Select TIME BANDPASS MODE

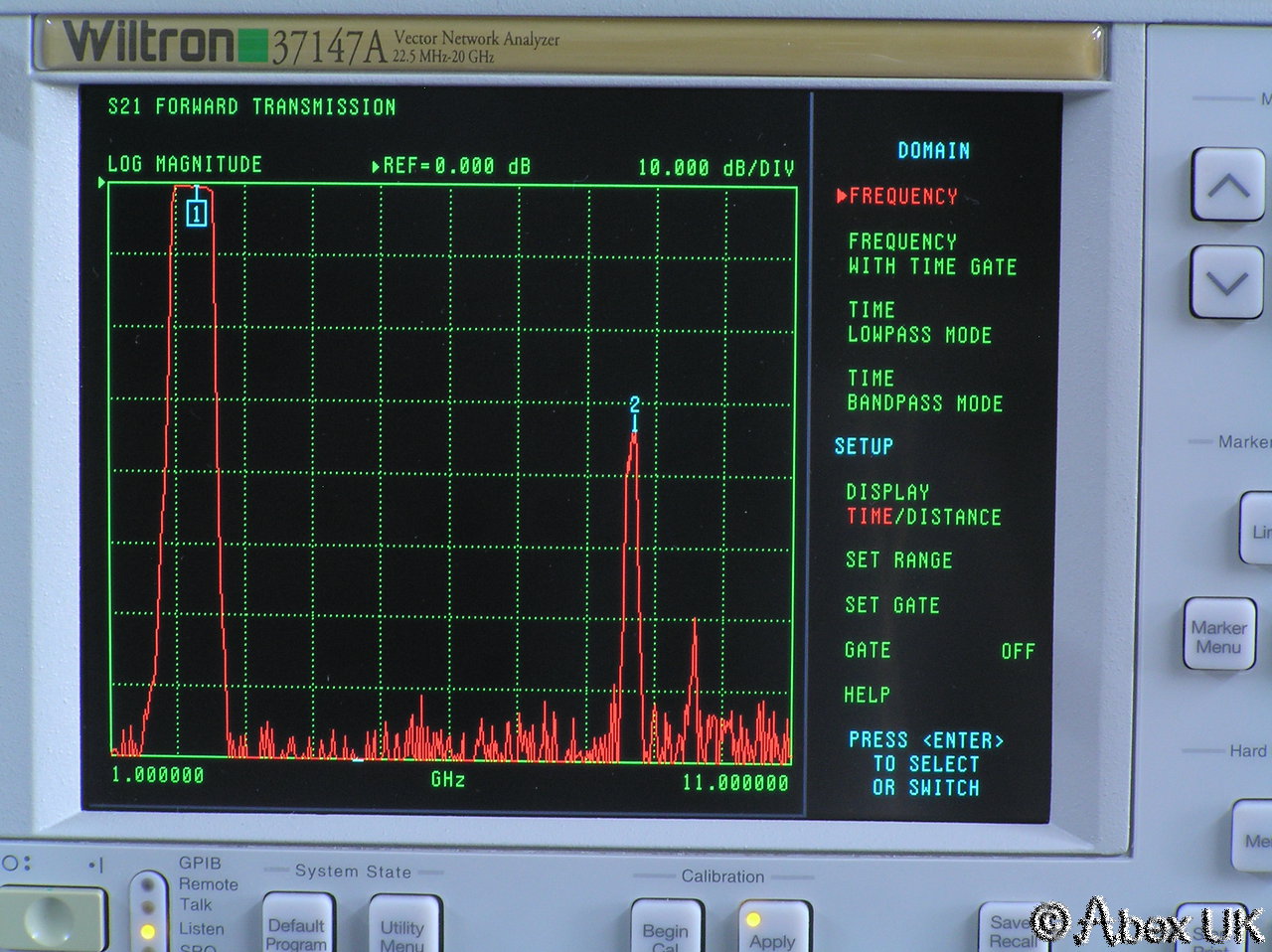coord(924,392)
